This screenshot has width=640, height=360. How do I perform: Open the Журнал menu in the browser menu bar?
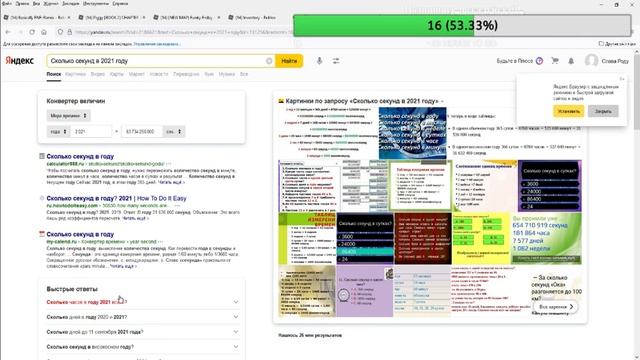[51, 4]
